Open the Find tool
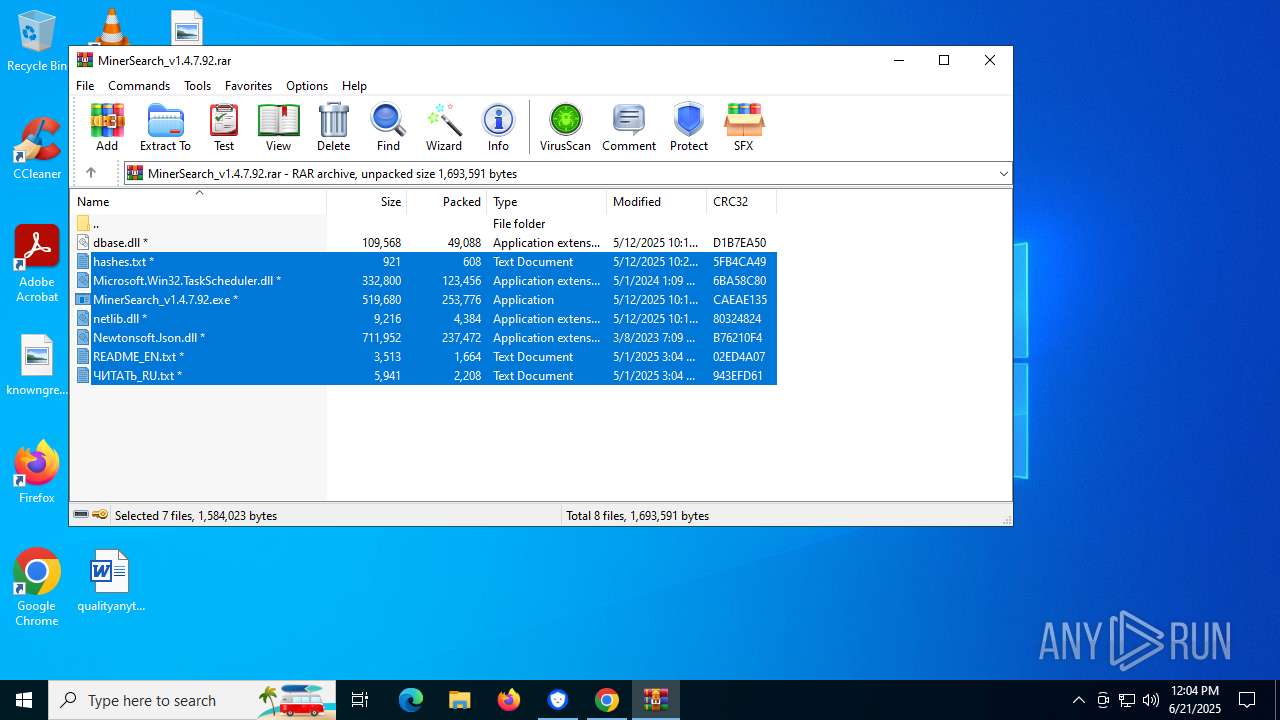 coord(388,127)
